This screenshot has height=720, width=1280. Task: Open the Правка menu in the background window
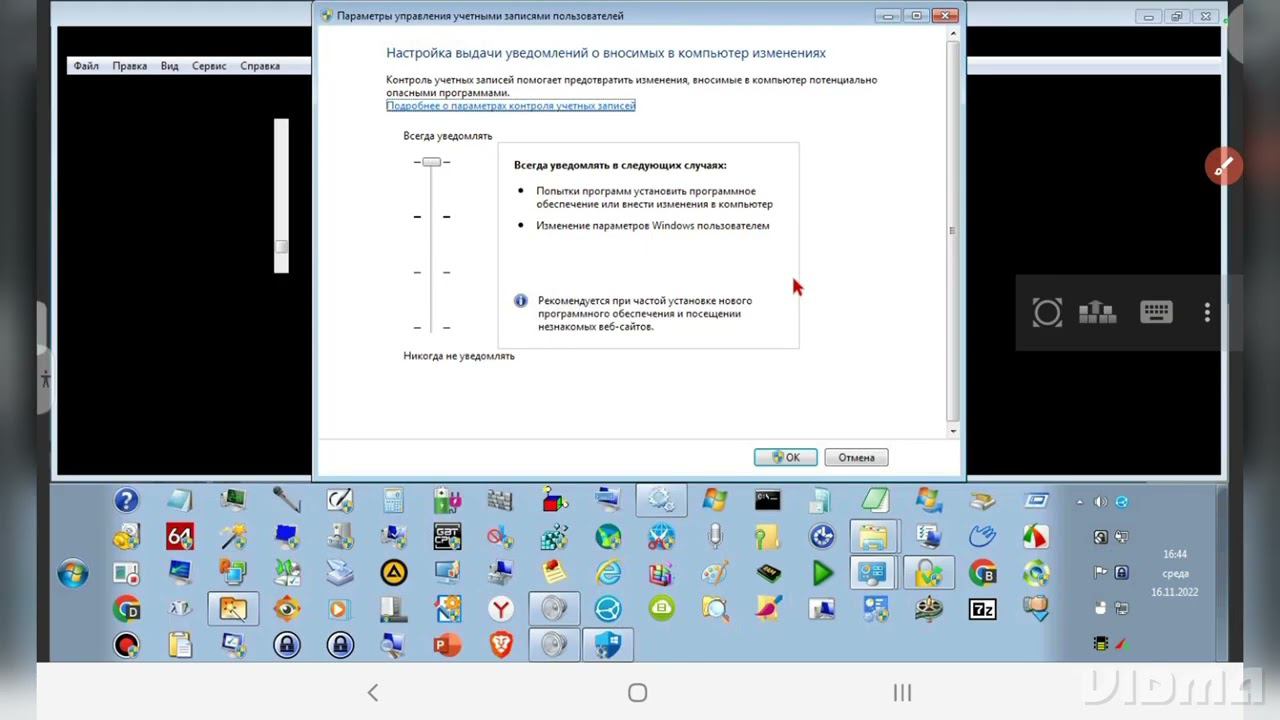[130, 66]
